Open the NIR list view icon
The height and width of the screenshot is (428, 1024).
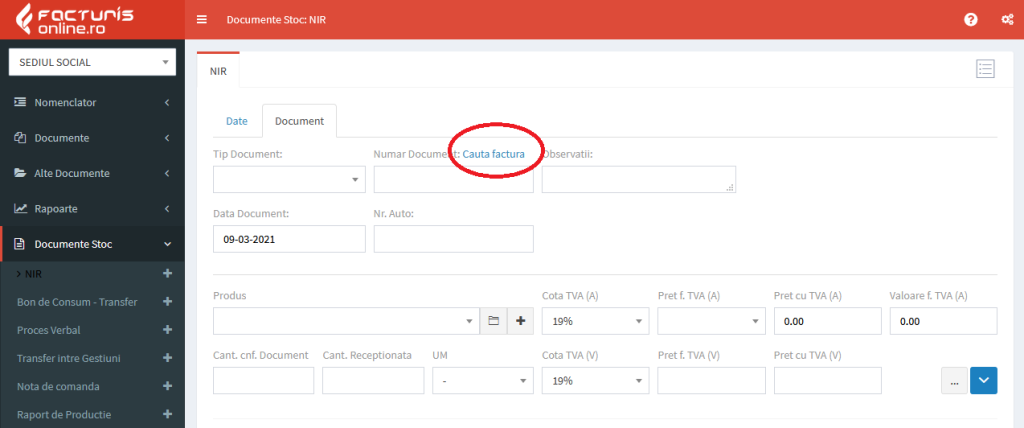985,69
